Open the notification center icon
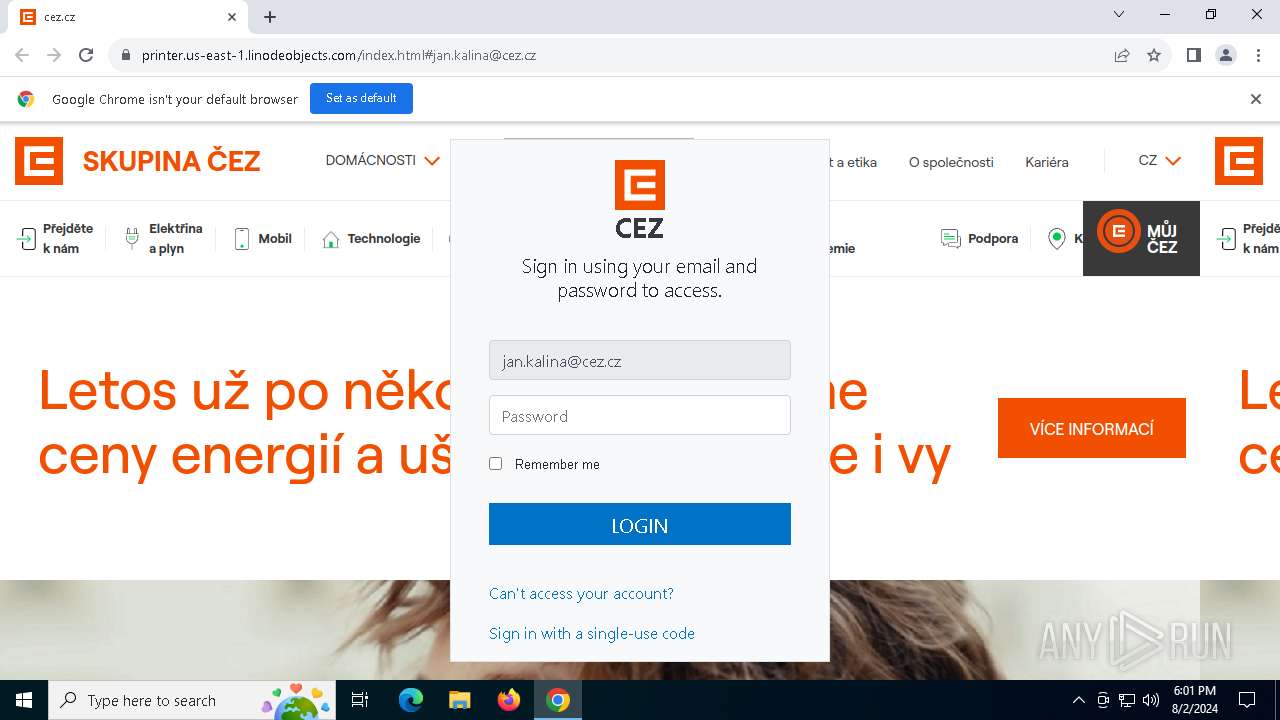Viewport: 1280px width, 720px height. click(1247, 700)
